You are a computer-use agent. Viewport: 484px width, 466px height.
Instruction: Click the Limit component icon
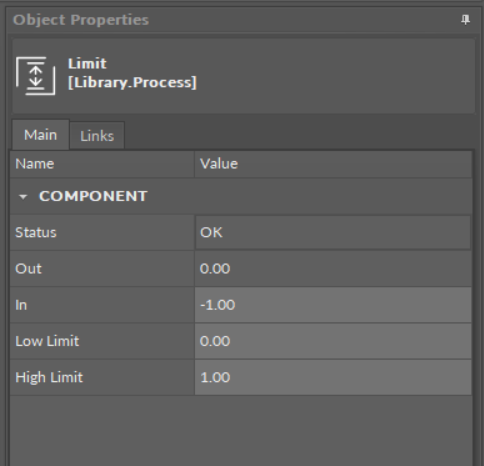[x=36, y=76]
